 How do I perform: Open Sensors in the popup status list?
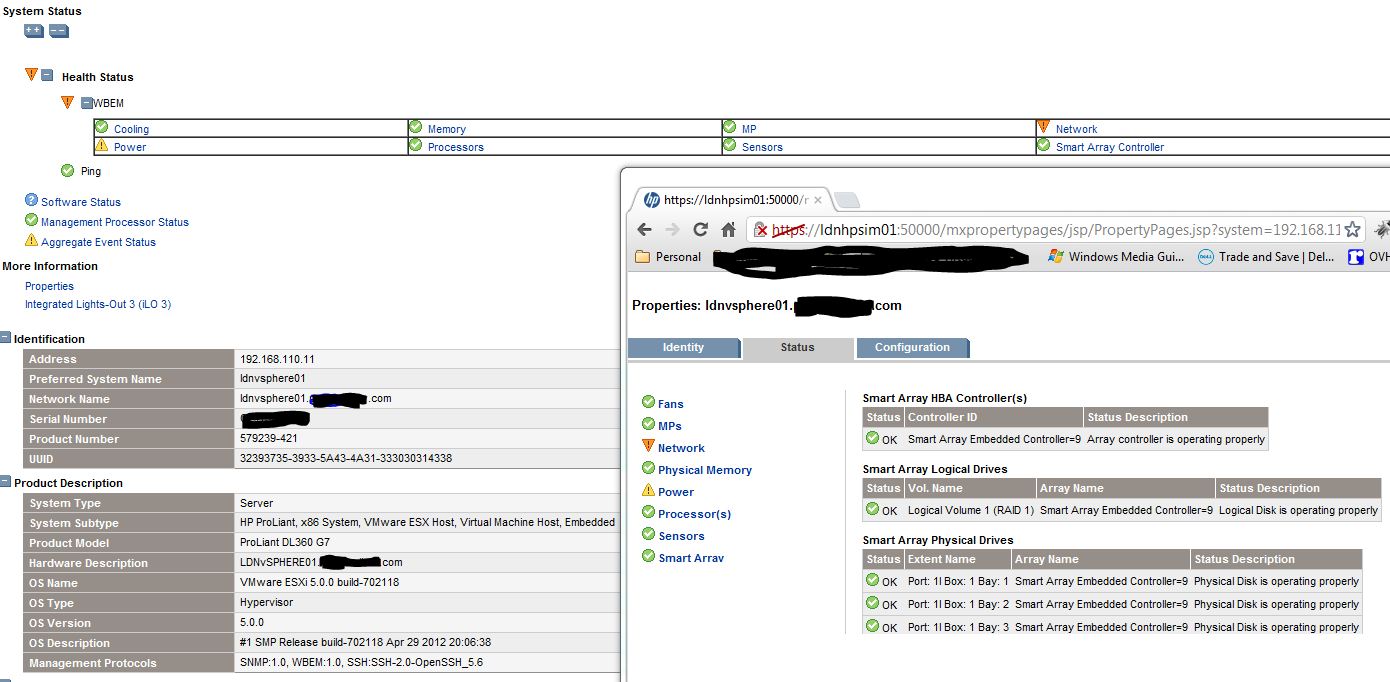tap(682, 536)
